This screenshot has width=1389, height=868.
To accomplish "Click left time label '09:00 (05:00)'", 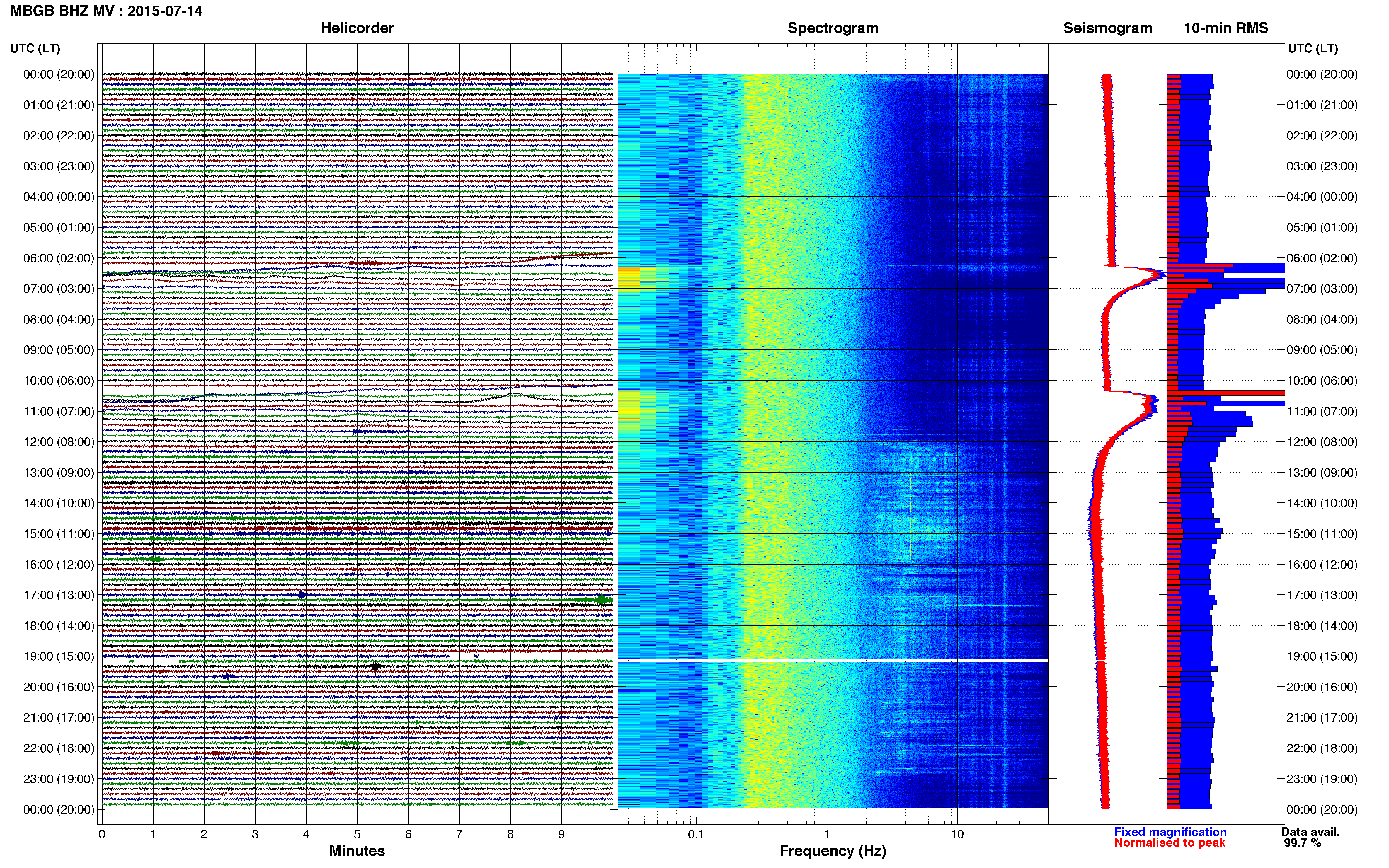I will (x=59, y=350).
